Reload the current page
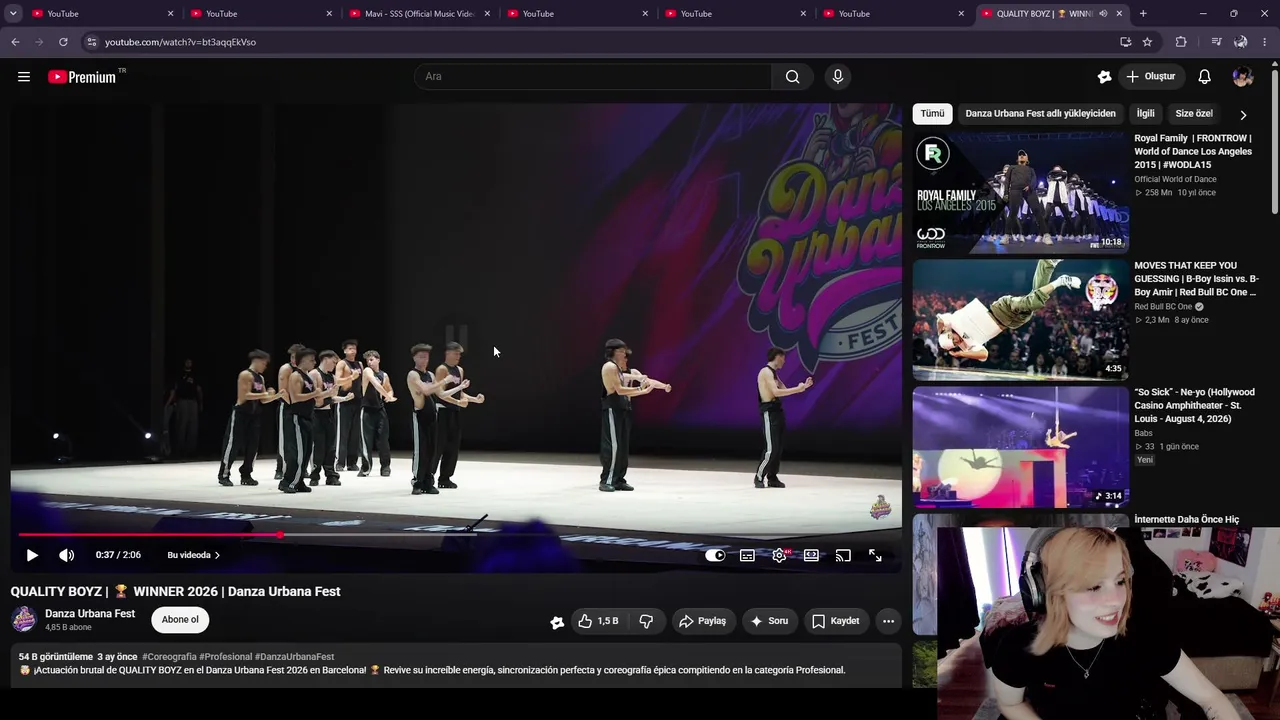This screenshot has width=1280, height=720. click(x=63, y=42)
